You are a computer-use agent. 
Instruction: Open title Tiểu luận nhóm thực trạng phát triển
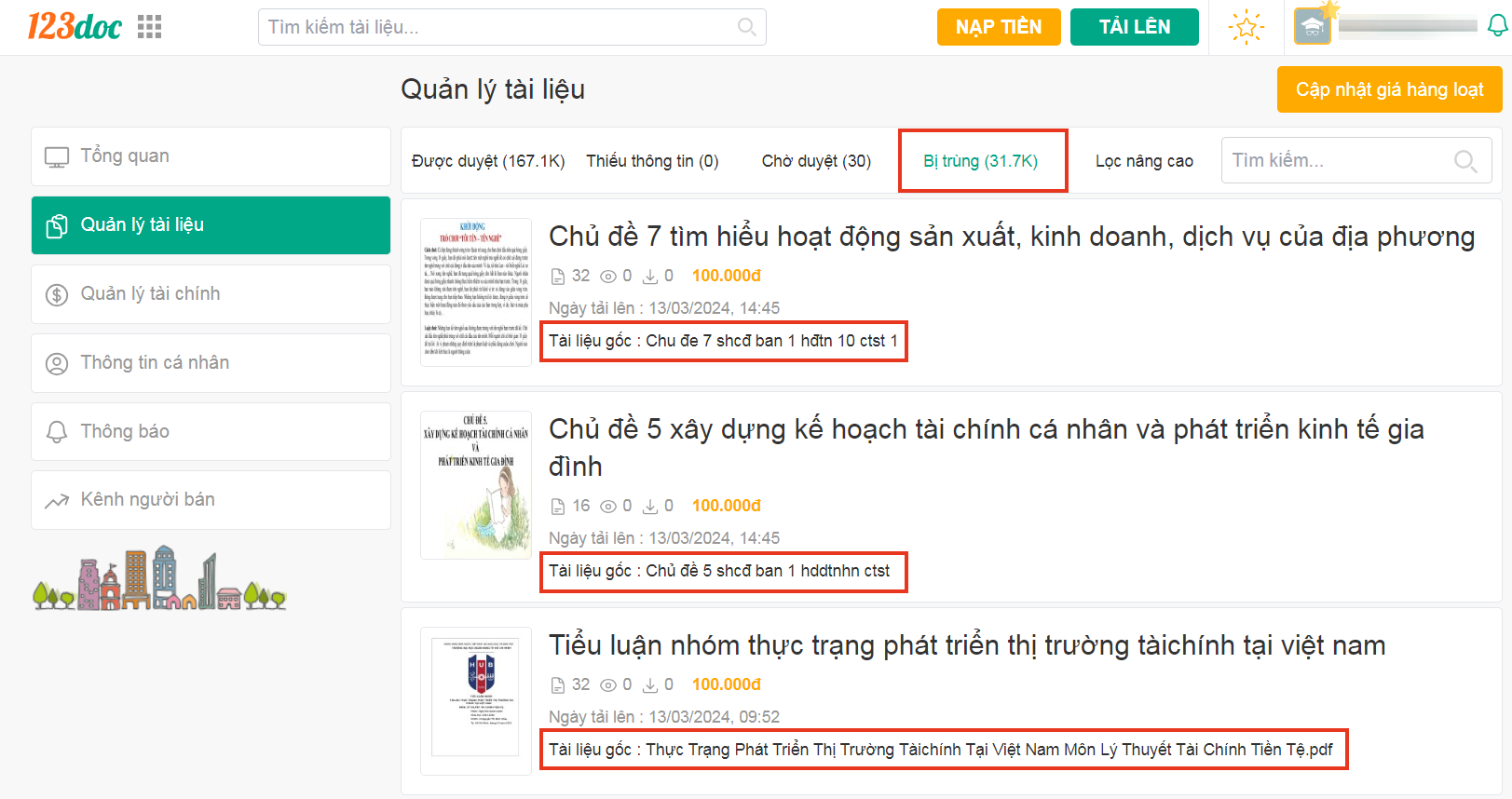pyautogui.click(x=967, y=645)
